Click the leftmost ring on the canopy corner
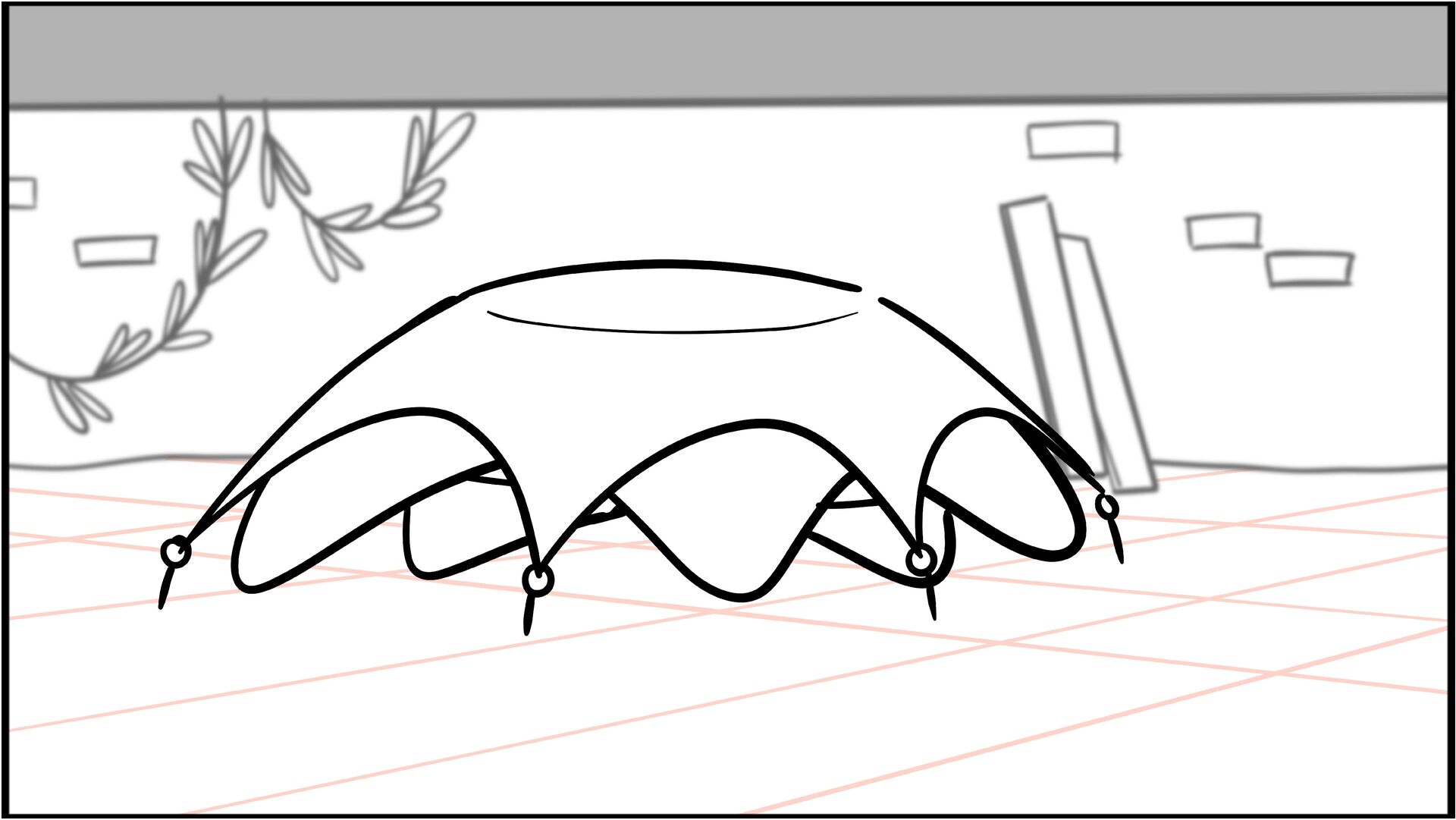Screen dimensions: 1456x820 177,551
